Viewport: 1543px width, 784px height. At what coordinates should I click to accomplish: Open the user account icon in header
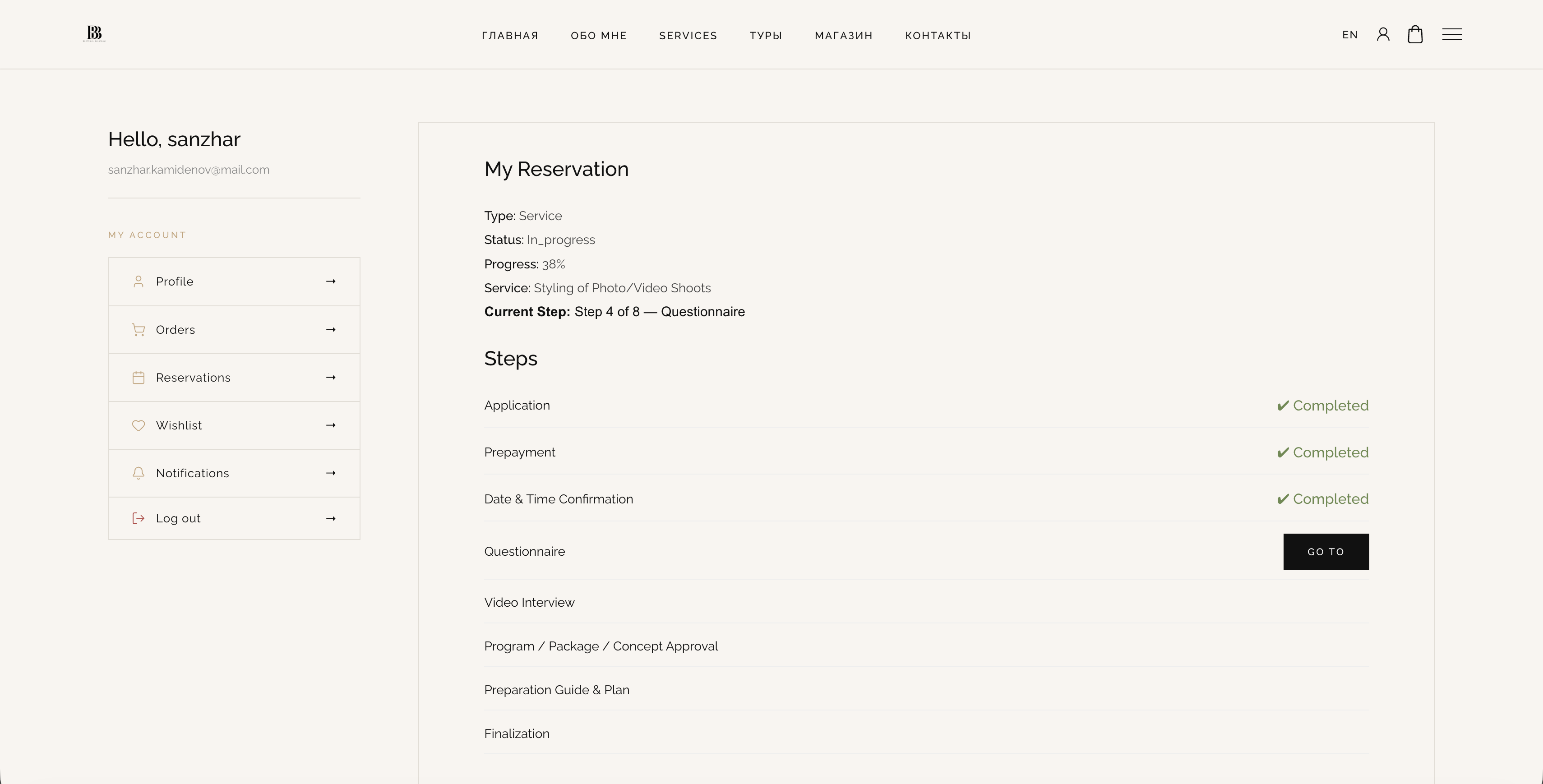pos(1383,34)
